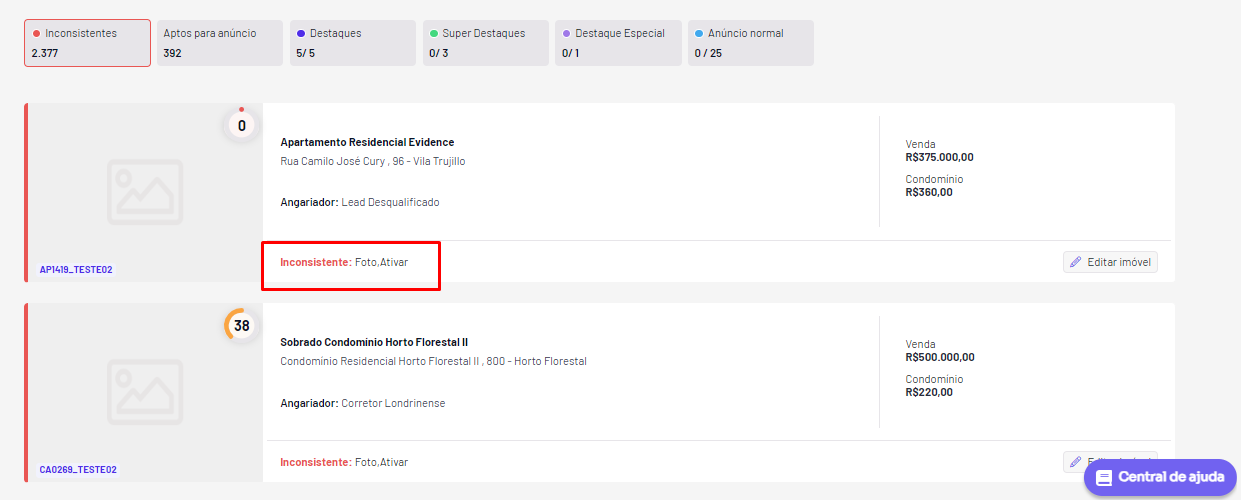The height and width of the screenshot is (500, 1241).
Task: Click the placeholder image of CA0269_TESTE02
Action: click(x=145, y=392)
